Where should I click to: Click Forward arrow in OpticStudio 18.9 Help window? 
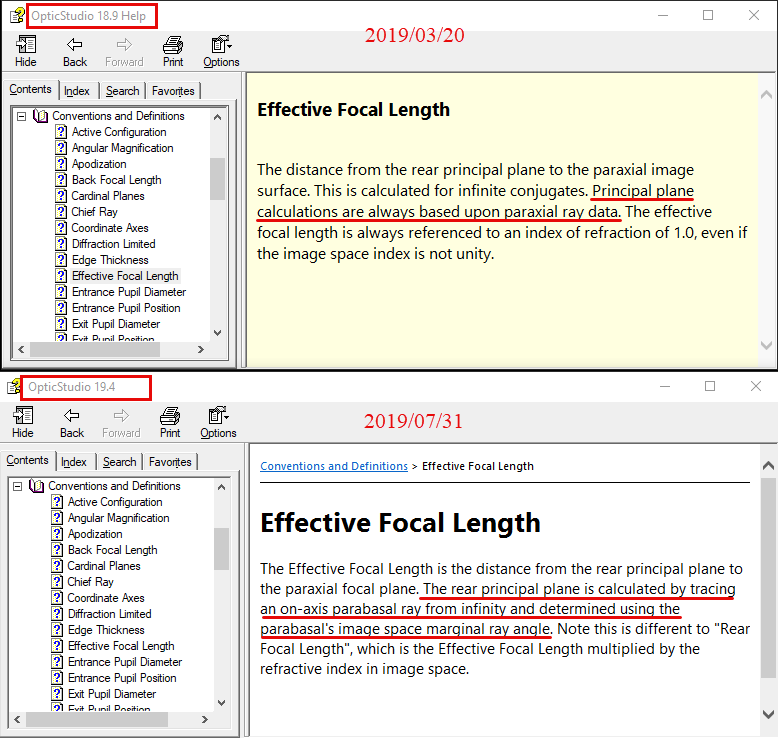point(124,45)
